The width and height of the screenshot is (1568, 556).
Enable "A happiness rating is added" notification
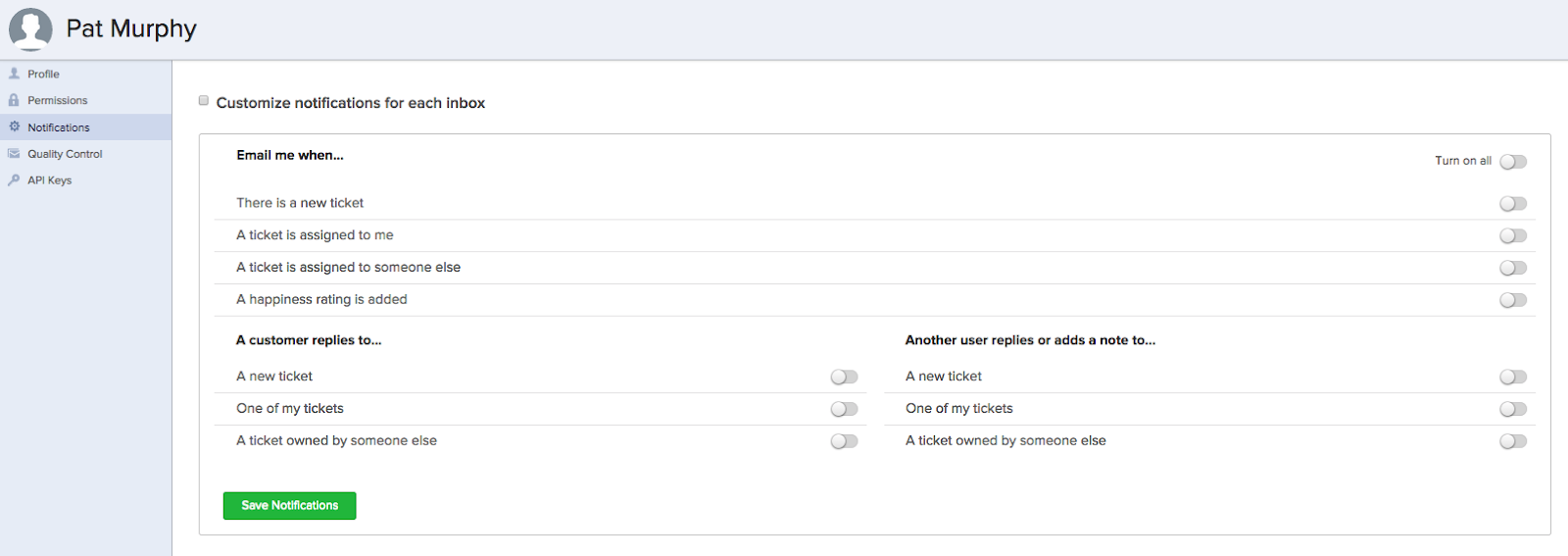pyautogui.click(x=1513, y=300)
